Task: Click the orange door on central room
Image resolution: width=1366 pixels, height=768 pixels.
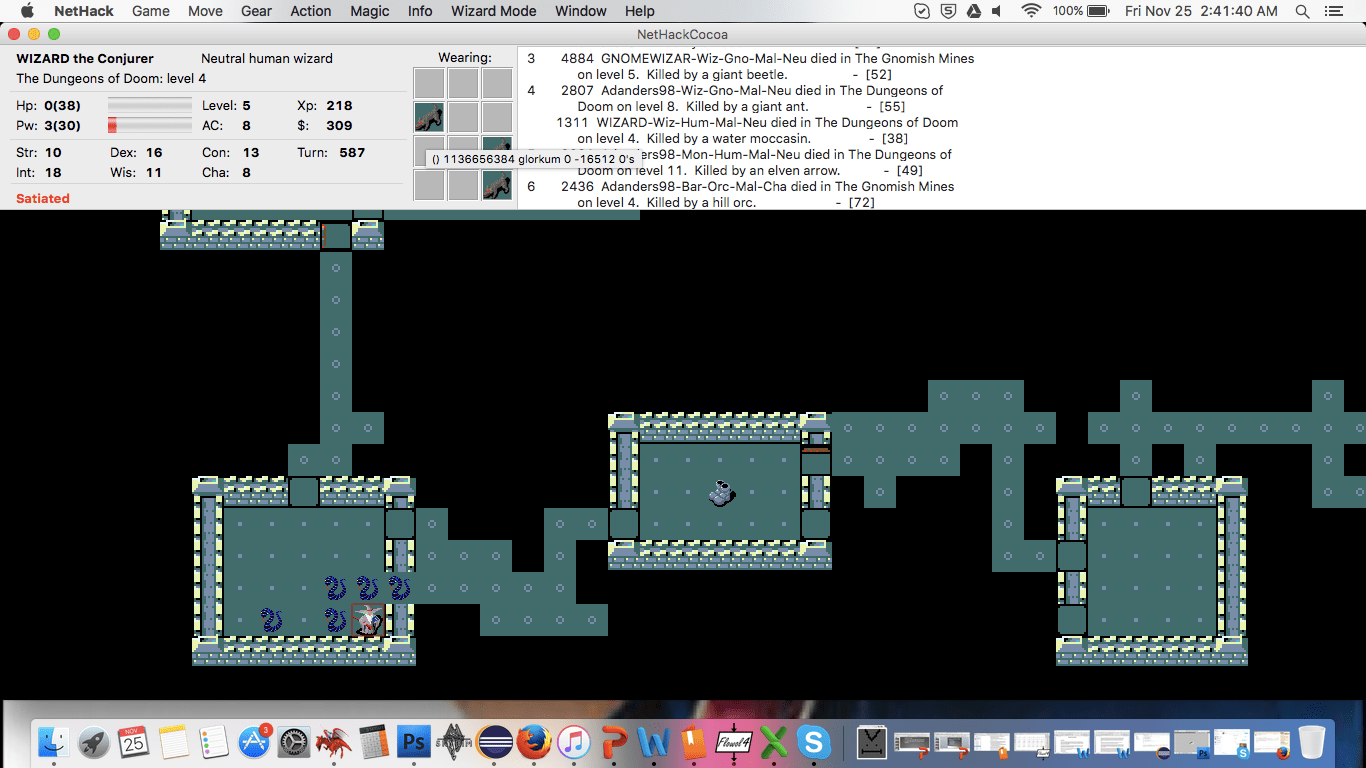Action: click(816, 450)
